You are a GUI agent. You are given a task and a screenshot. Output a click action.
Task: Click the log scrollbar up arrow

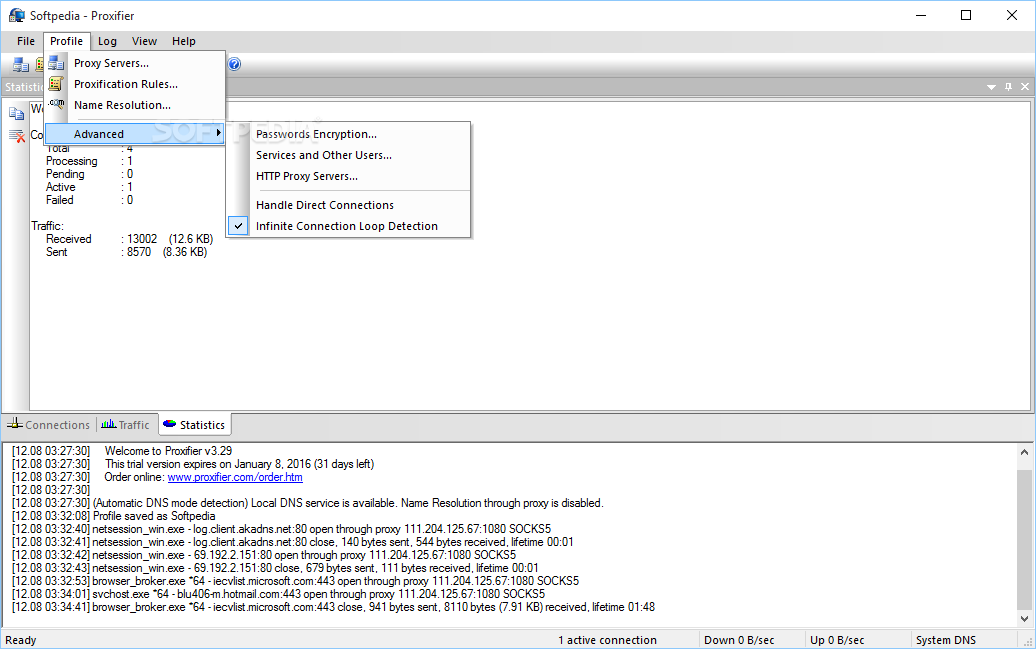click(x=1024, y=453)
